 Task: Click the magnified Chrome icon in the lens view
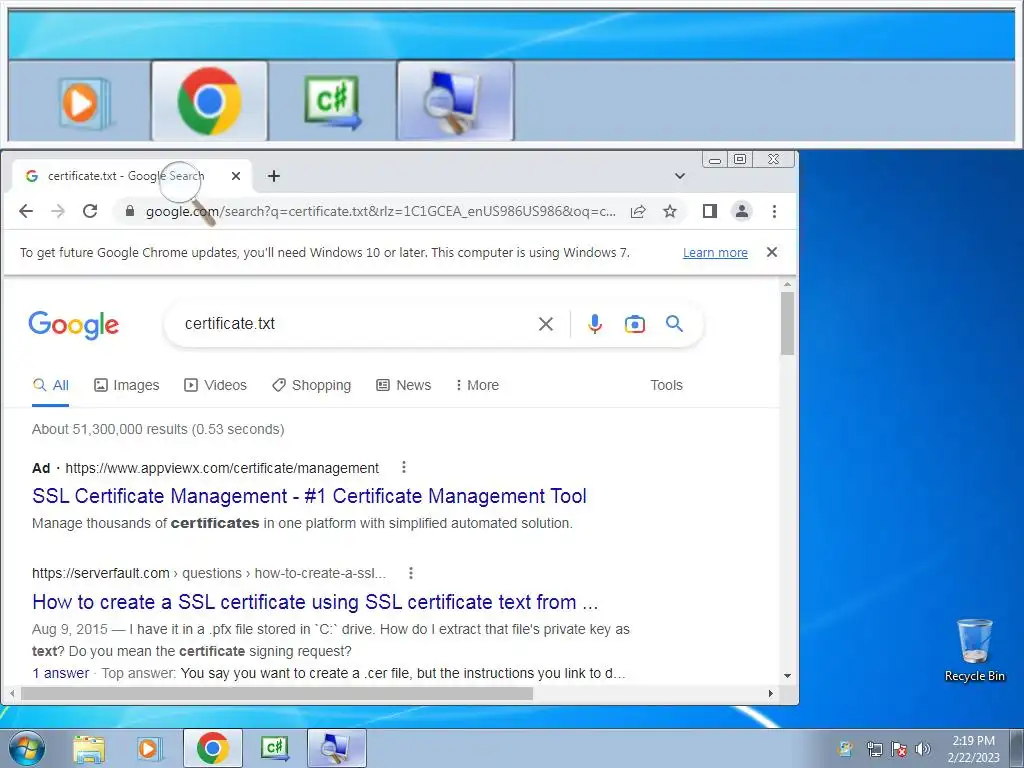(210, 101)
